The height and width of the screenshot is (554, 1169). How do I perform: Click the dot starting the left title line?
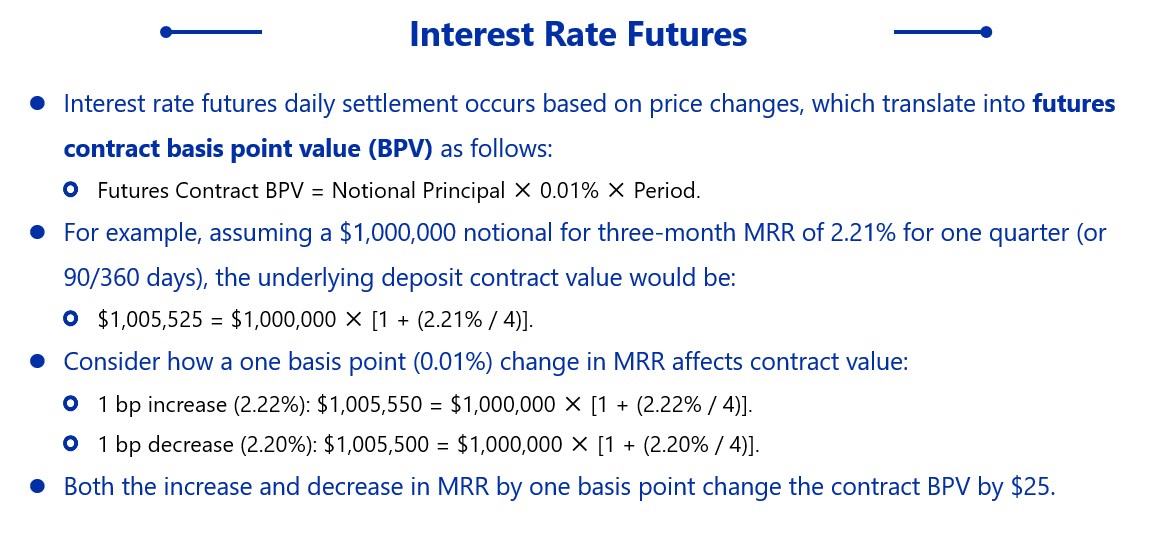[166, 32]
